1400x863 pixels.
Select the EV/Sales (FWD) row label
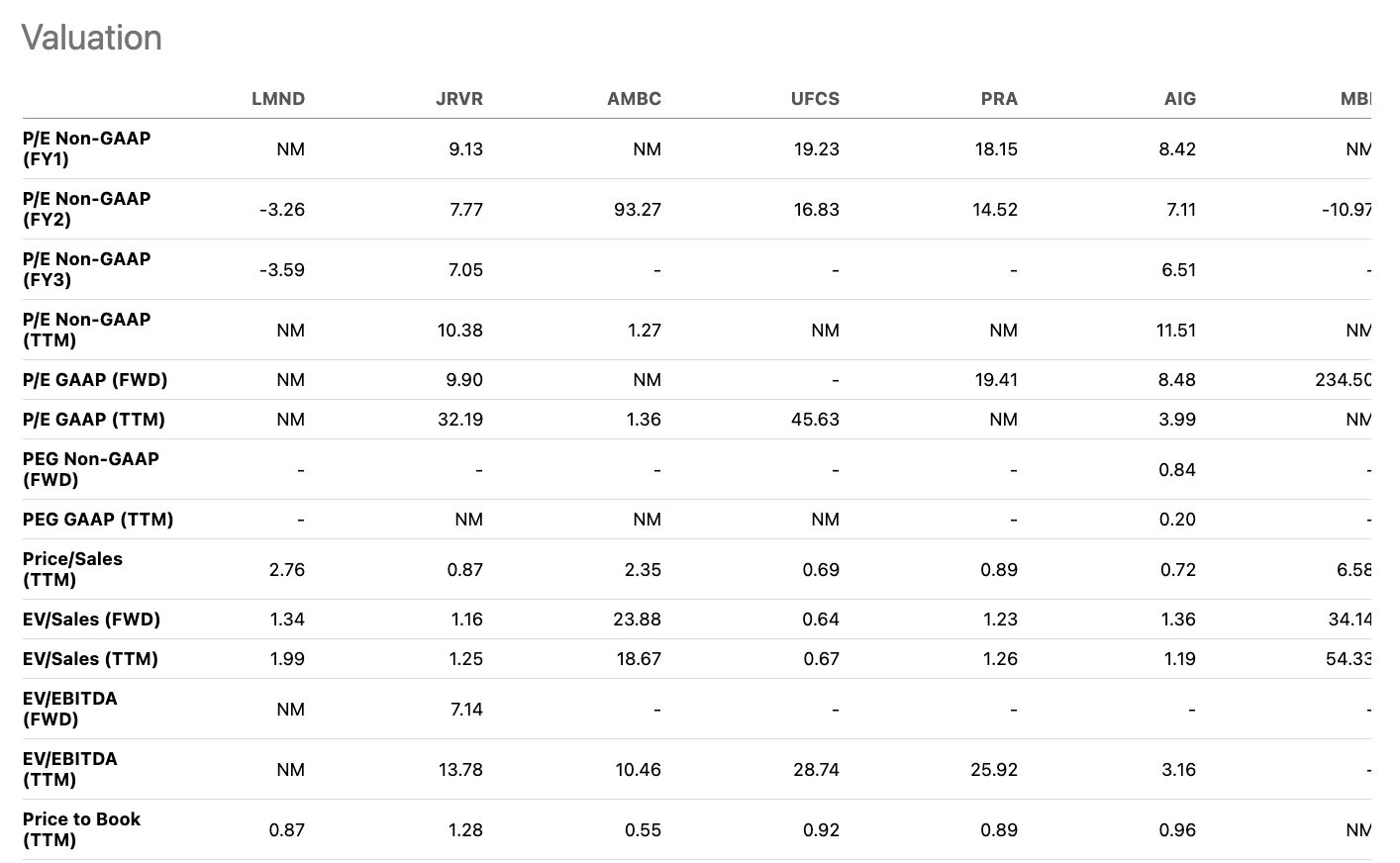click(x=91, y=620)
